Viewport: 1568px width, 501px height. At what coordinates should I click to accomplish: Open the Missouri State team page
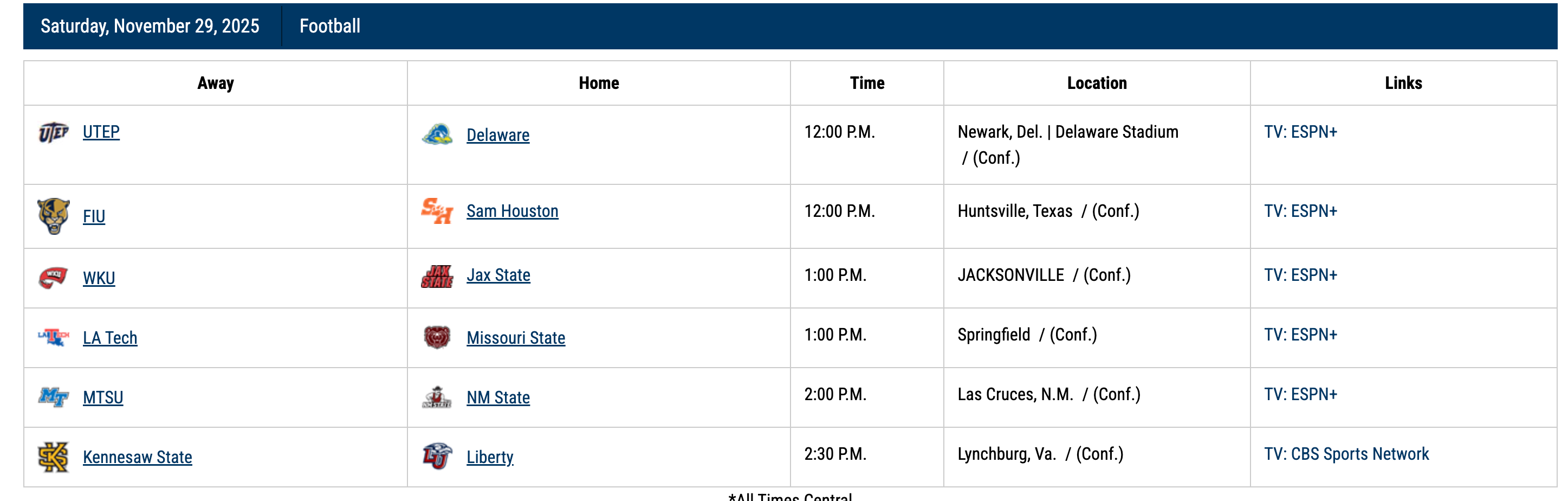516,338
